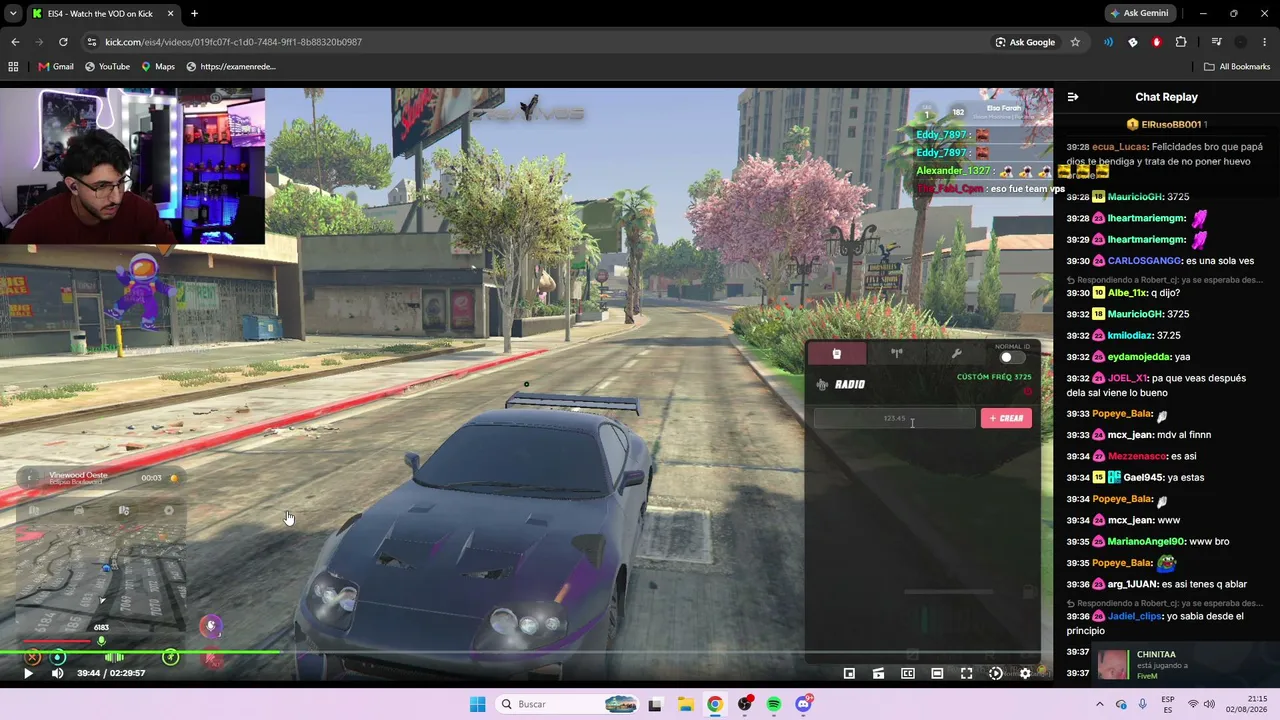Click username JOEL_X1 in chat
1280x720 pixels.
coord(1128,379)
